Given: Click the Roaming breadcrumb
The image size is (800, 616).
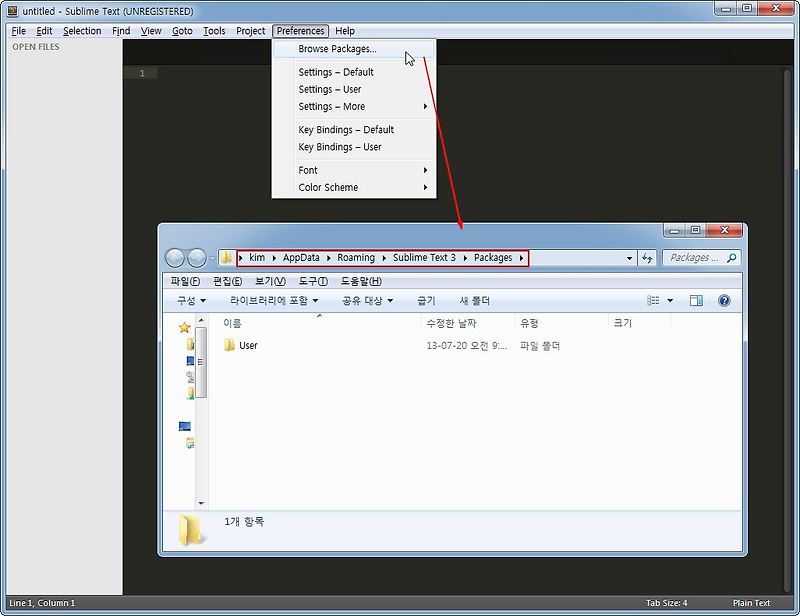Looking at the screenshot, I should click(x=356, y=258).
